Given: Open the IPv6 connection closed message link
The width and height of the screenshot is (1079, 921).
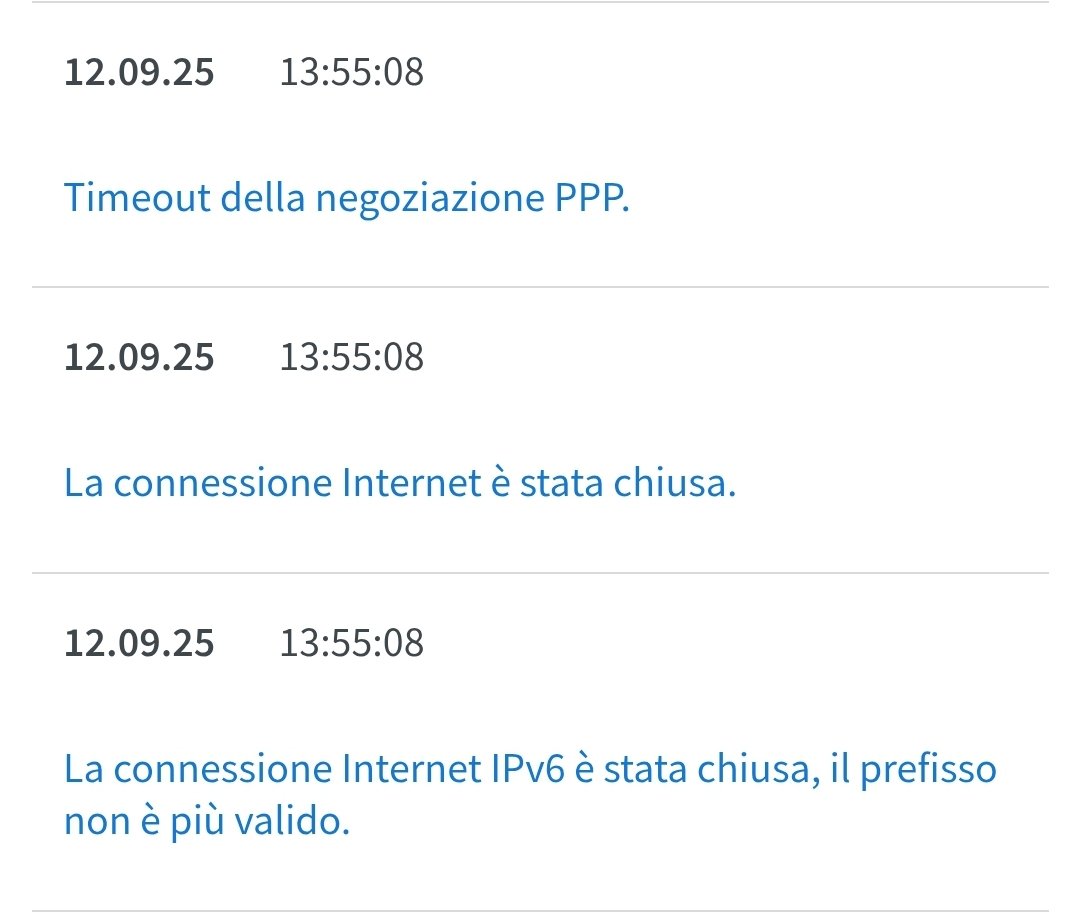Looking at the screenshot, I should click(530, 769).
